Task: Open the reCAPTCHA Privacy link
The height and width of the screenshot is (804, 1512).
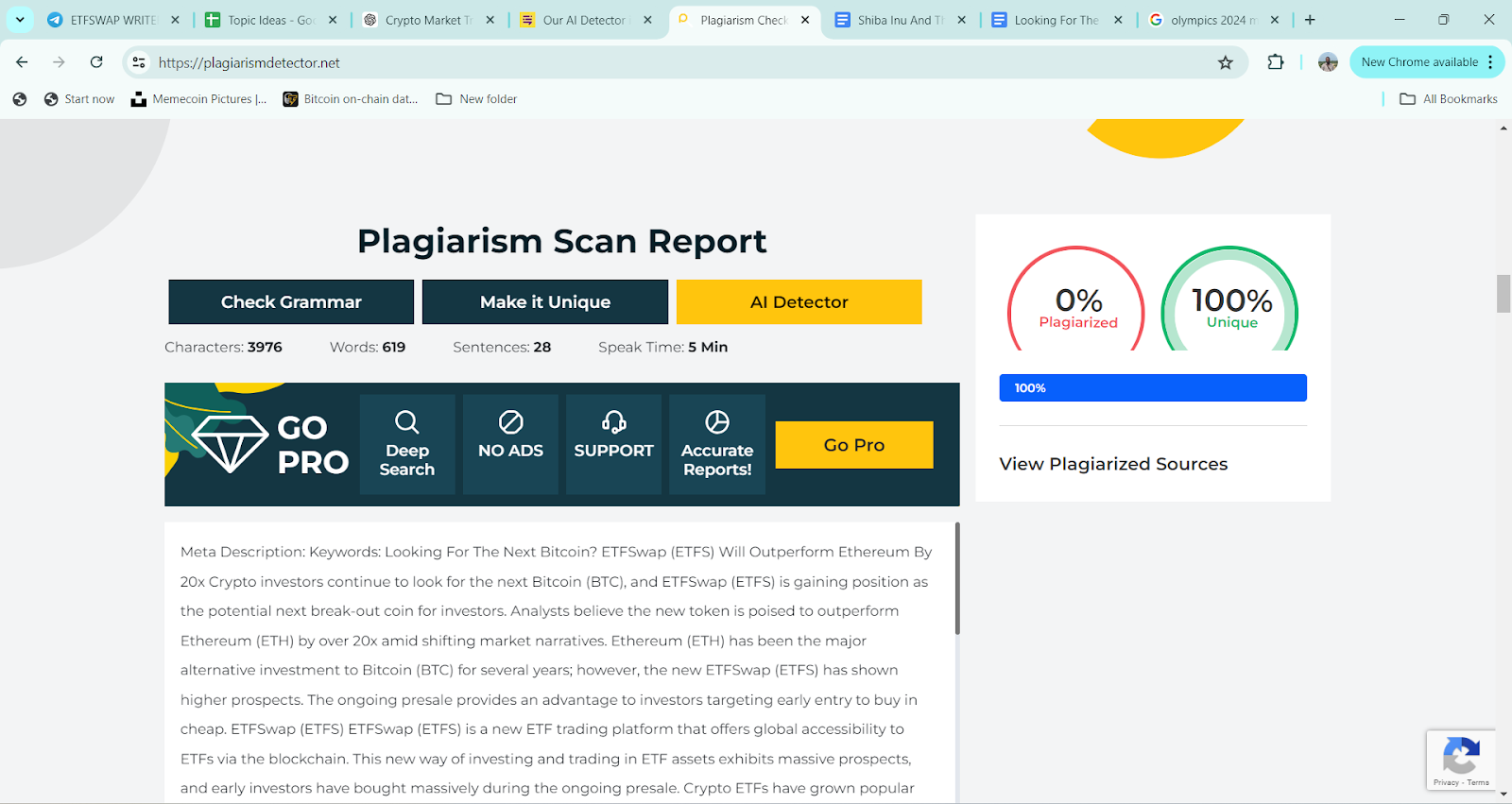Action: pyautogui.click(x=1446, y=782)
